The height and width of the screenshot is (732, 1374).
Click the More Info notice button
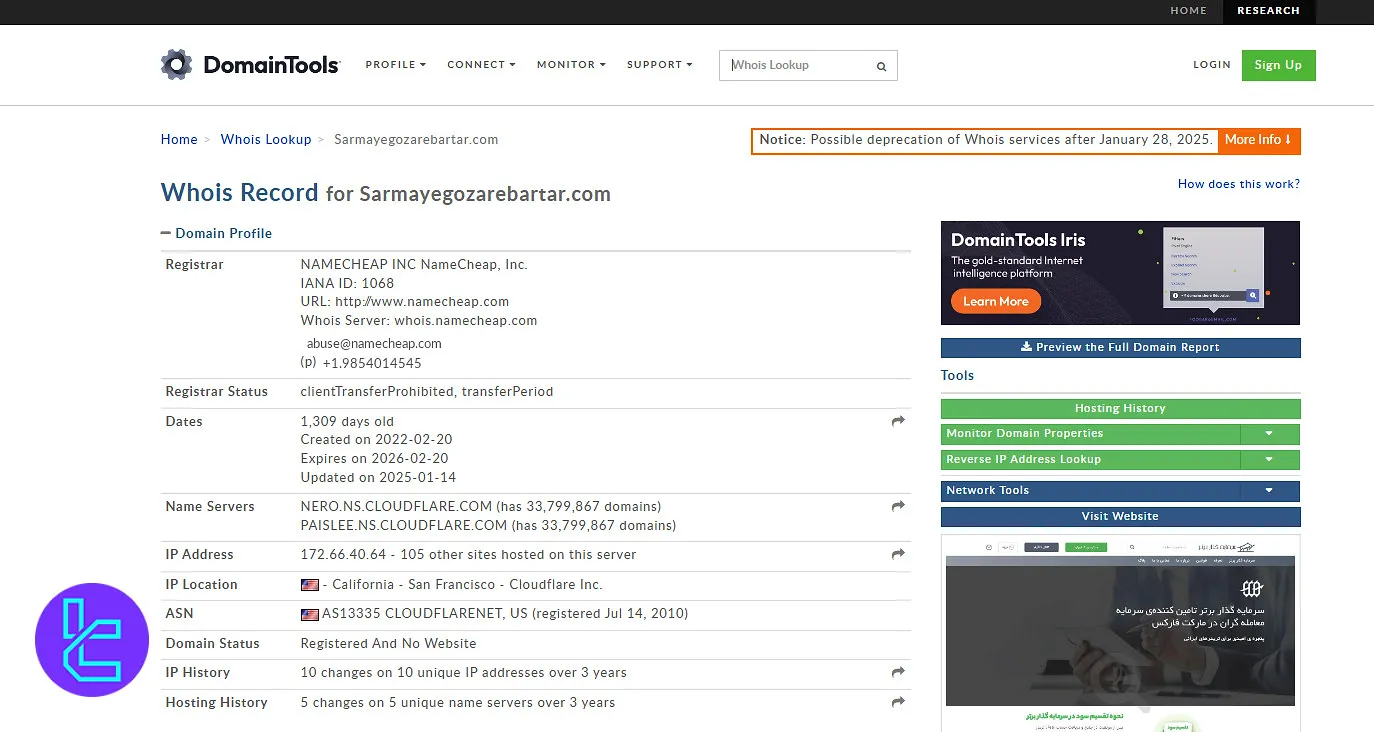click(1258, 140)
